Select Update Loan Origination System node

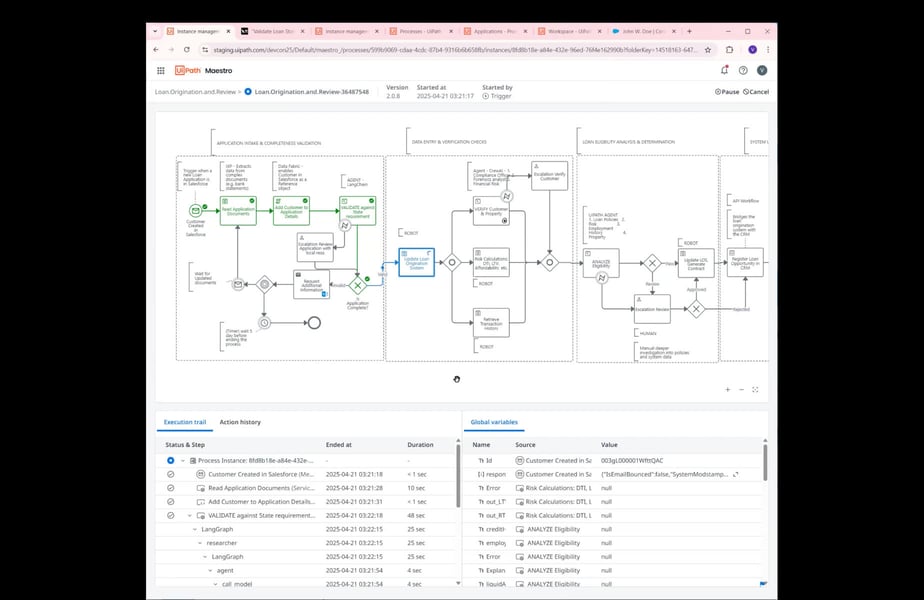[x=417, y=262]
